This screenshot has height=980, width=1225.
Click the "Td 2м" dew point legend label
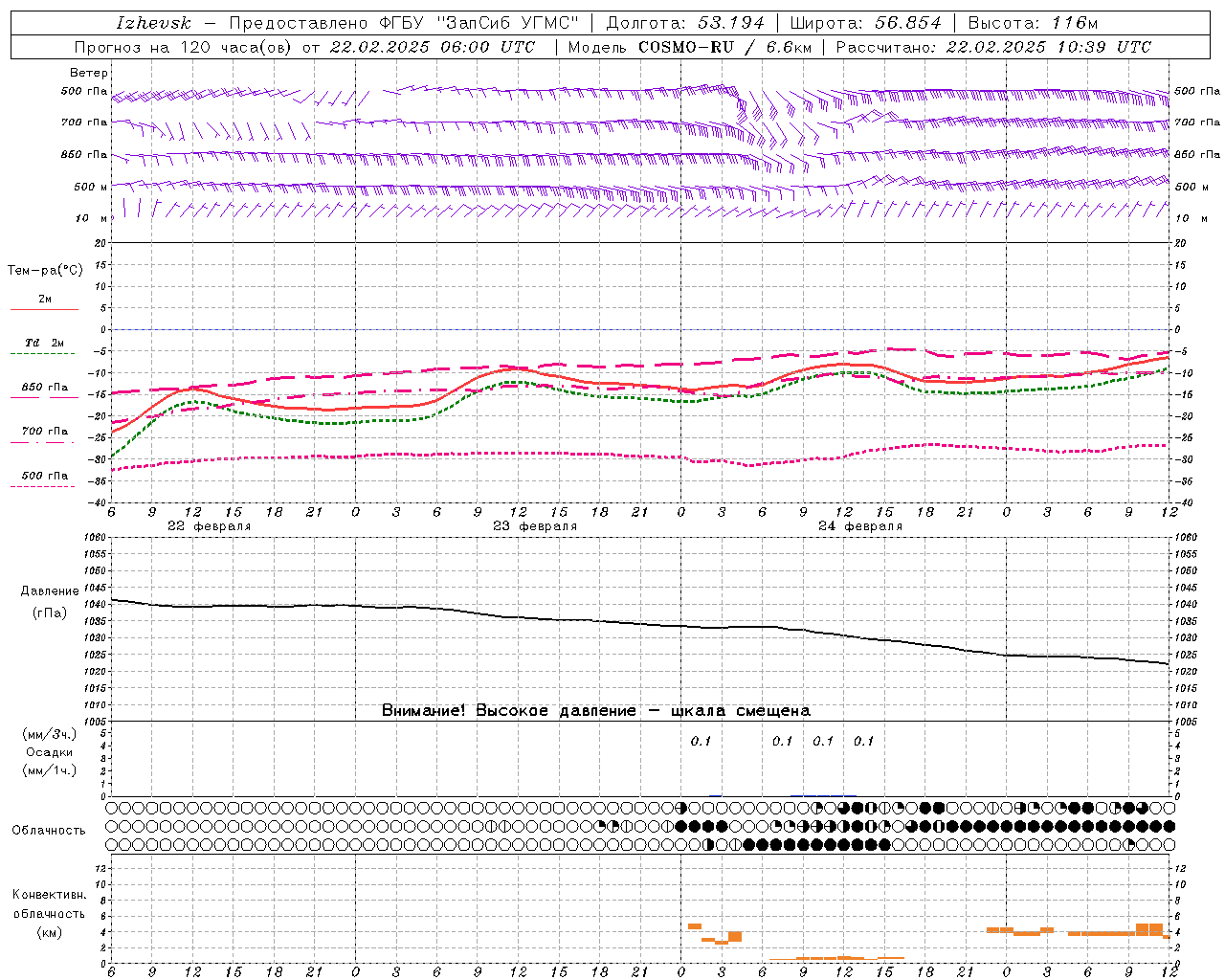point(44,343)
